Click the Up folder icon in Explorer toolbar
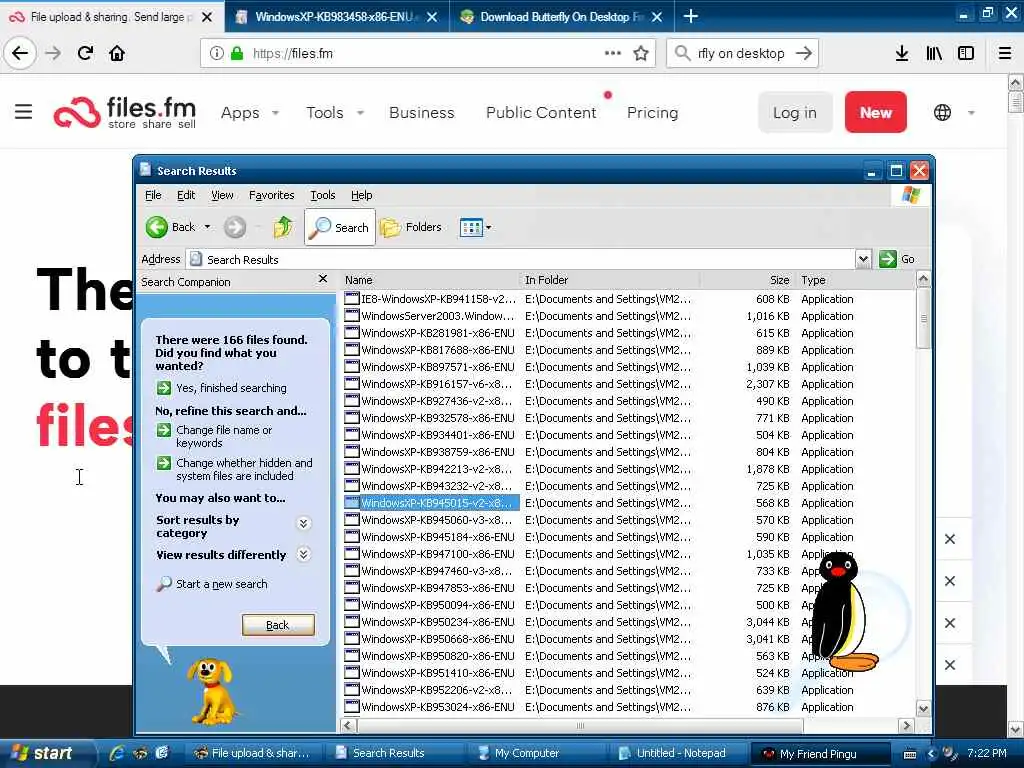Viewport: 1024px width, 768px height. point(283,227)
